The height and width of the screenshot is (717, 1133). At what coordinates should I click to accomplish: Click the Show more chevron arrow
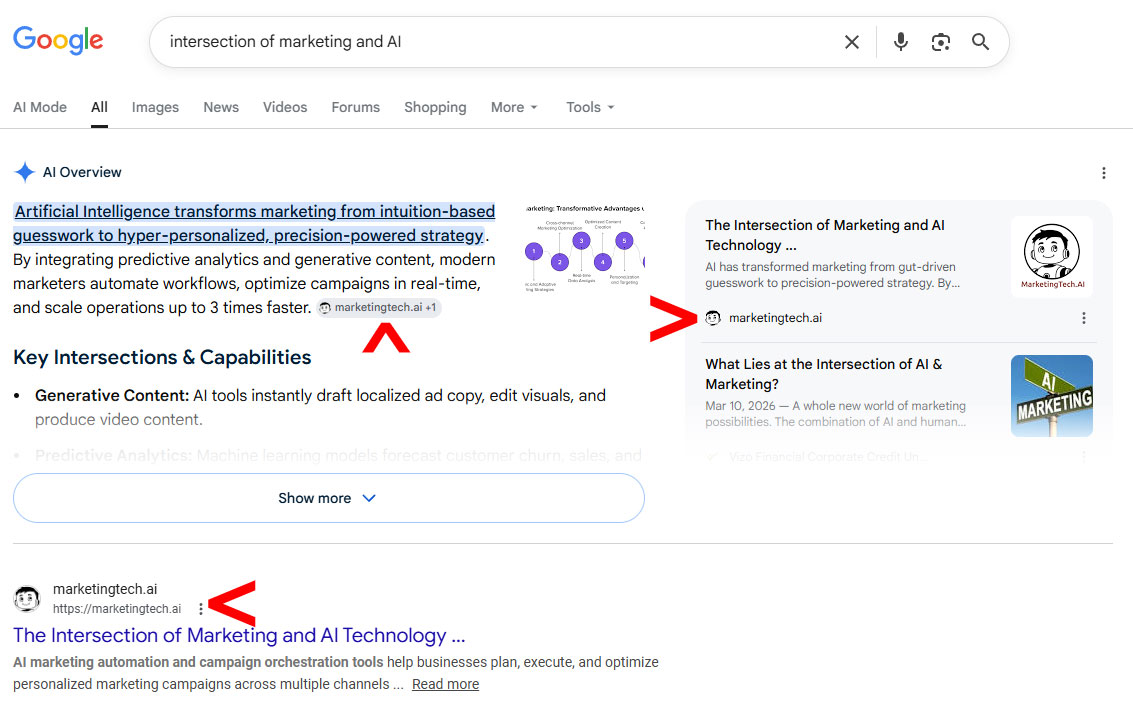(x=369, y=498)
